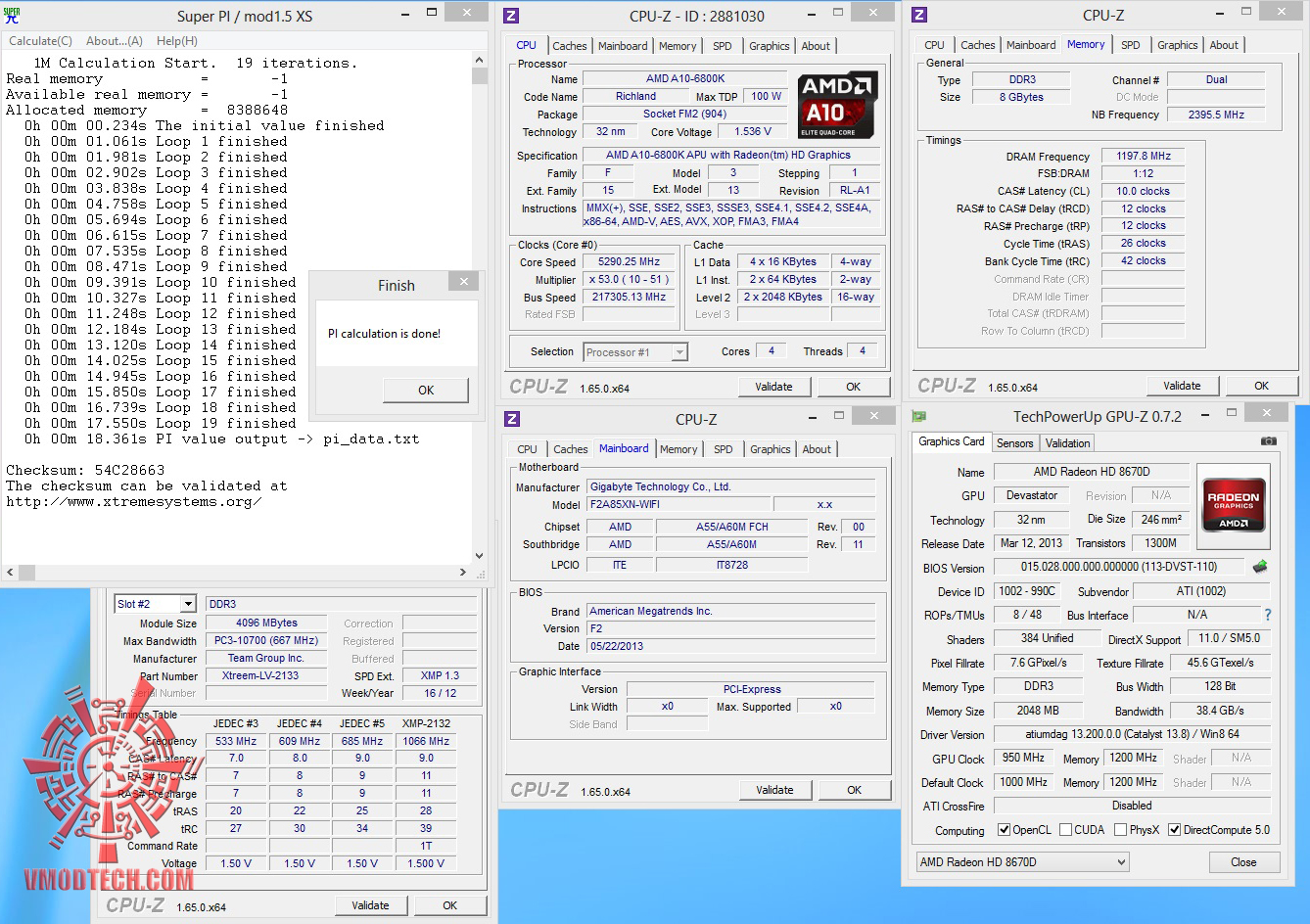The width and height of the screenshot is (1310, 924).
Task: Uncheck the OpenCL checkbox
Action: (x=1004, y=830)
